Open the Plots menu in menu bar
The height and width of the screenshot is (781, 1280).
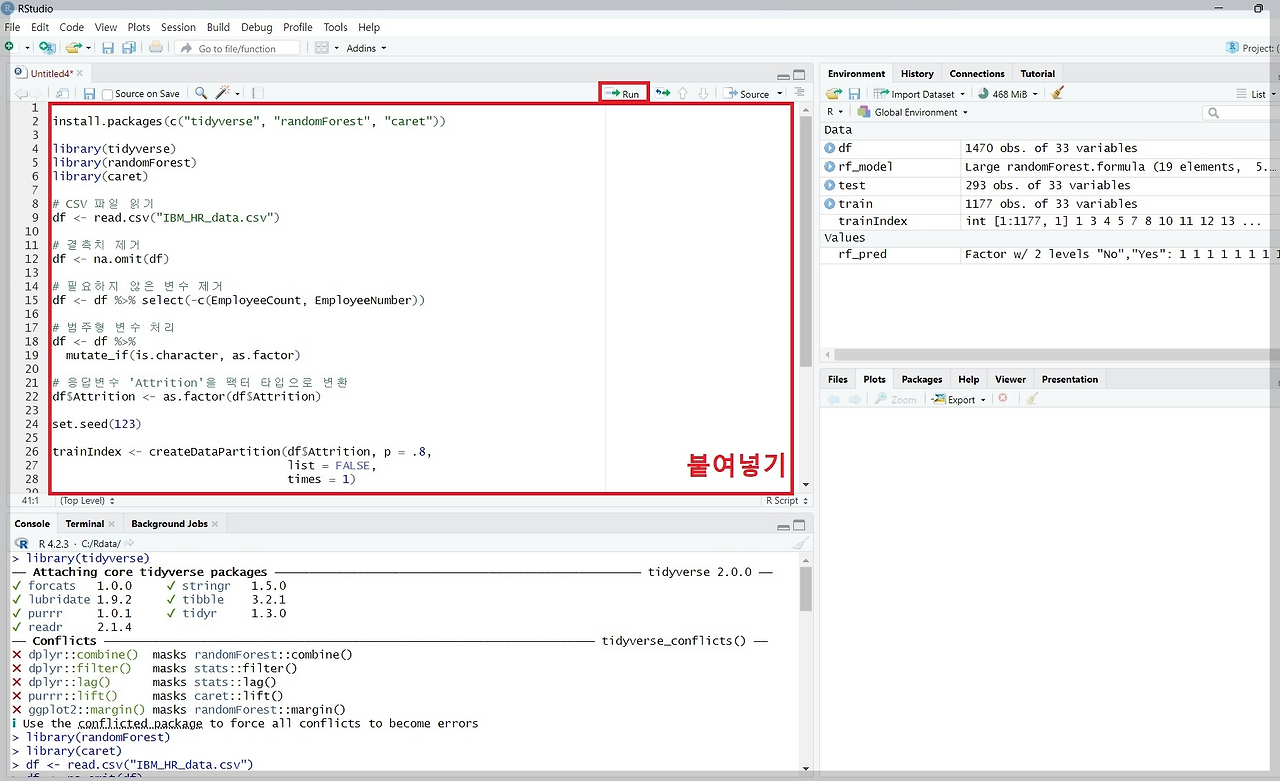click(x=139, y=27)
